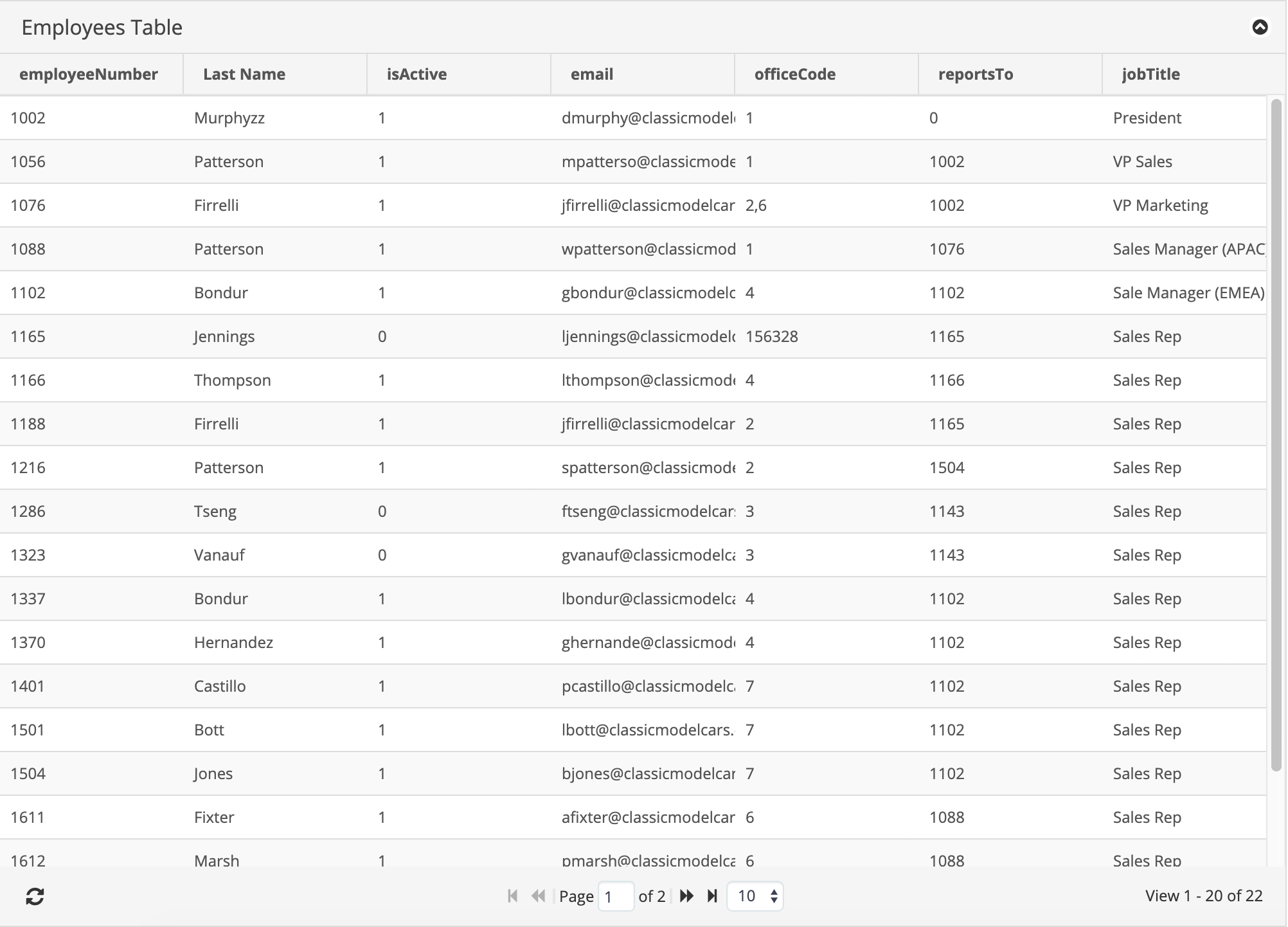
Task: Open the rows-per-page dropdown
Action: [755, 896]
